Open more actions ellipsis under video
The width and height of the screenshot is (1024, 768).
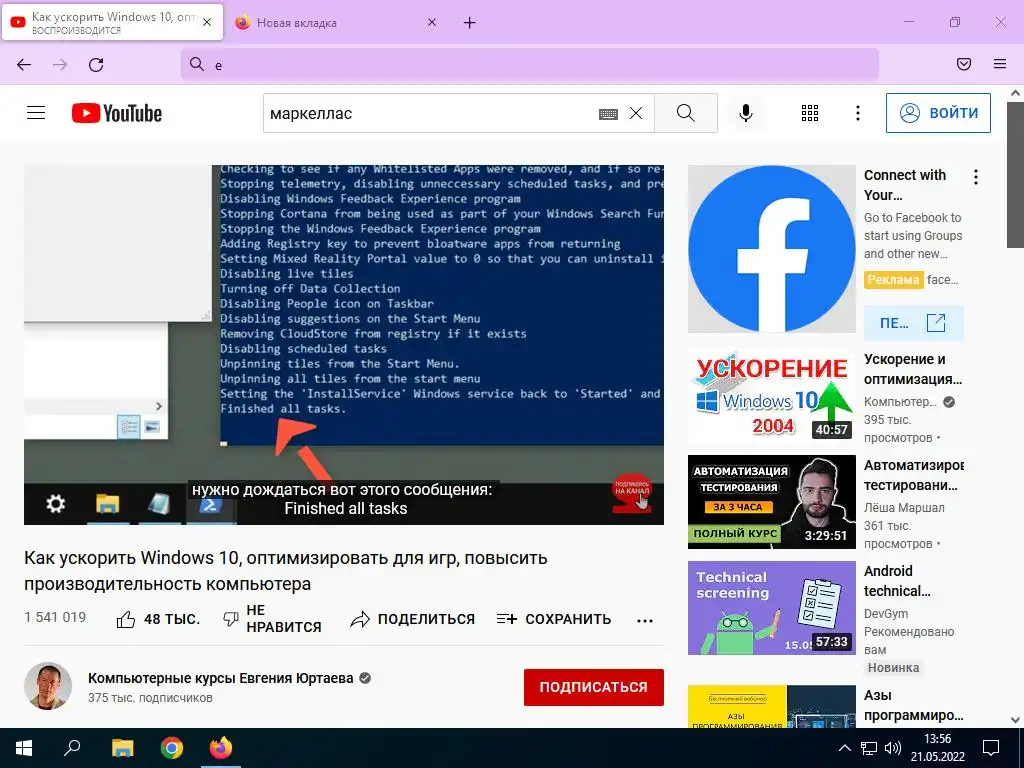click(645, 620)
